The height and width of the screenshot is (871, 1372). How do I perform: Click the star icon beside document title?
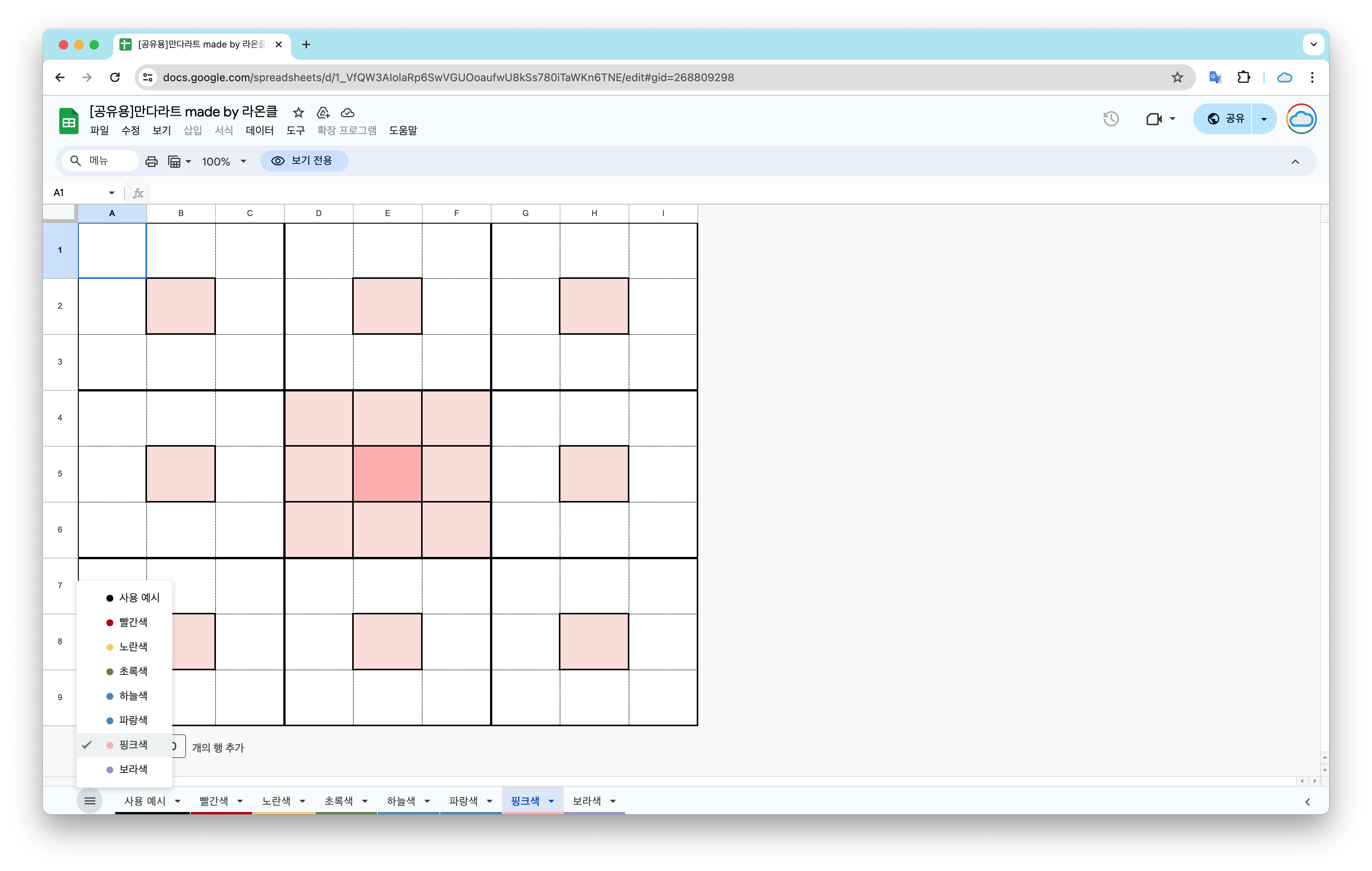(298, 112)
